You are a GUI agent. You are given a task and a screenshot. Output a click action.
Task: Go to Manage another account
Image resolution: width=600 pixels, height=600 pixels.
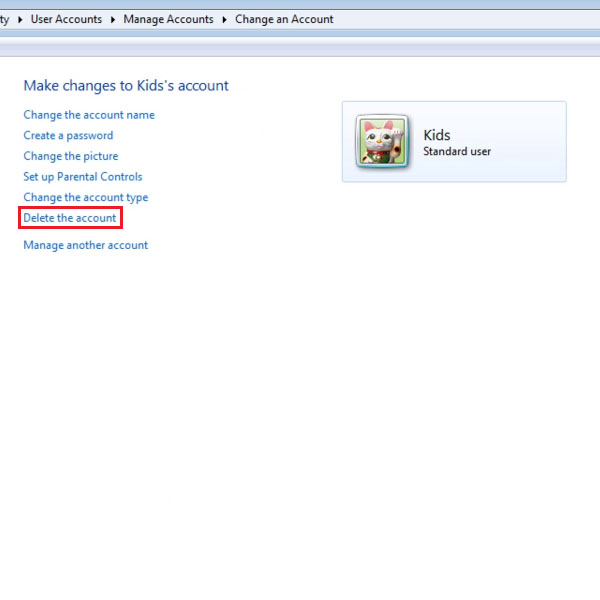86,245
